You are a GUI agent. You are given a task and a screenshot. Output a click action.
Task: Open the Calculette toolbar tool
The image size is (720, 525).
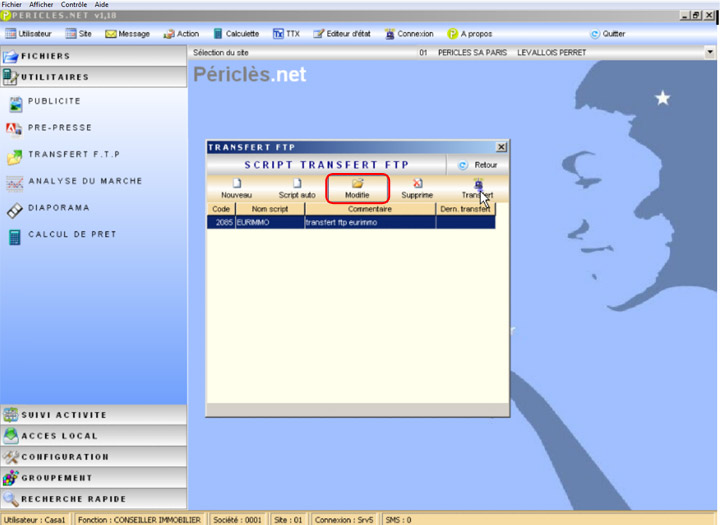tap(233, 34)
